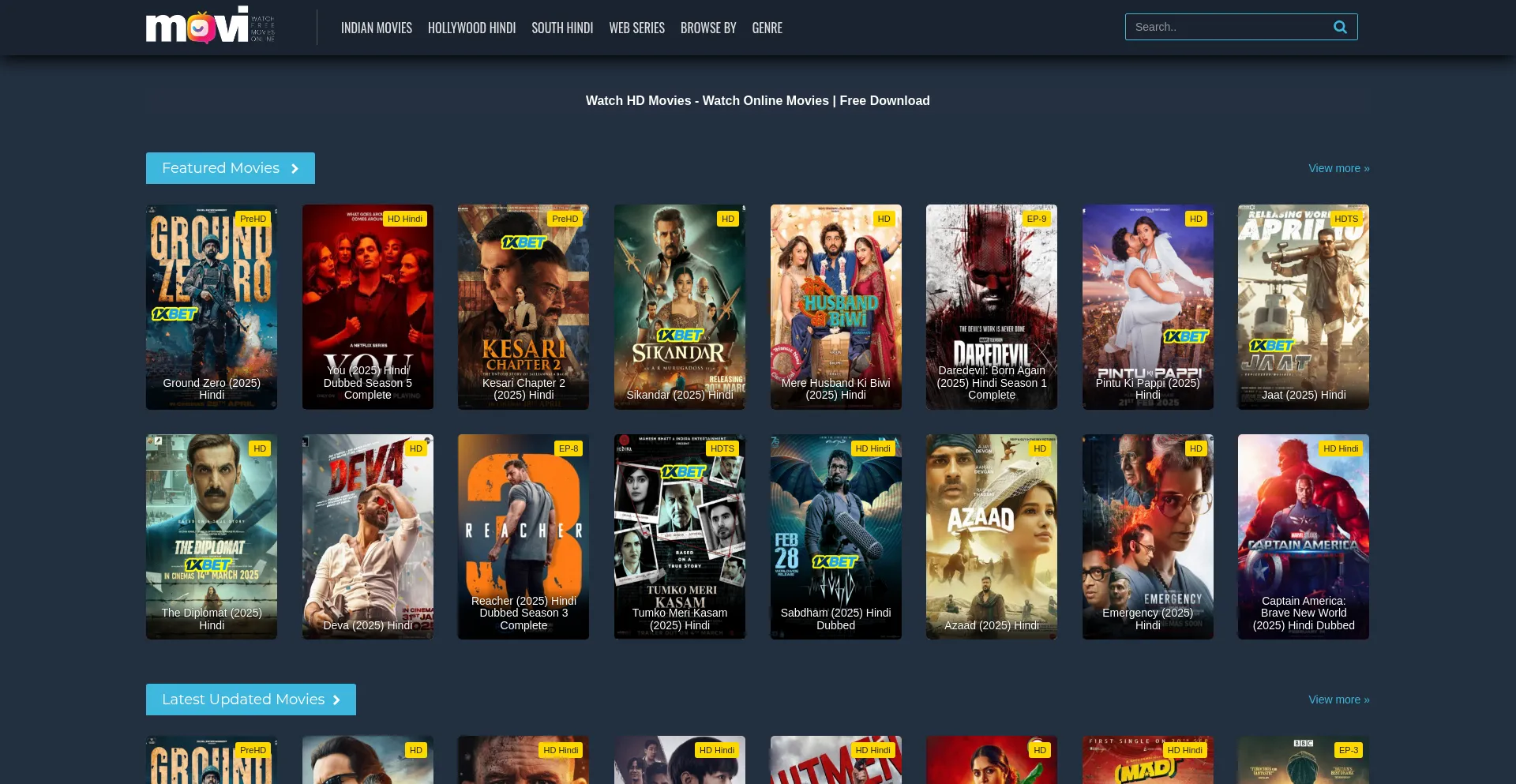Click the page heading Watch HD Movies
This screenshot has width=1516, height=784.
758,100
